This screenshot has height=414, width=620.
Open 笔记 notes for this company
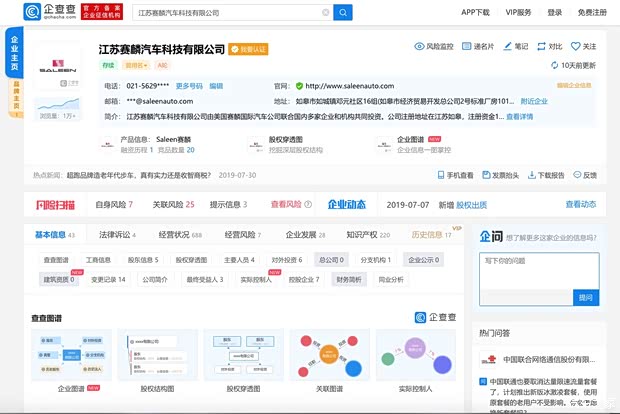[515, 46]
